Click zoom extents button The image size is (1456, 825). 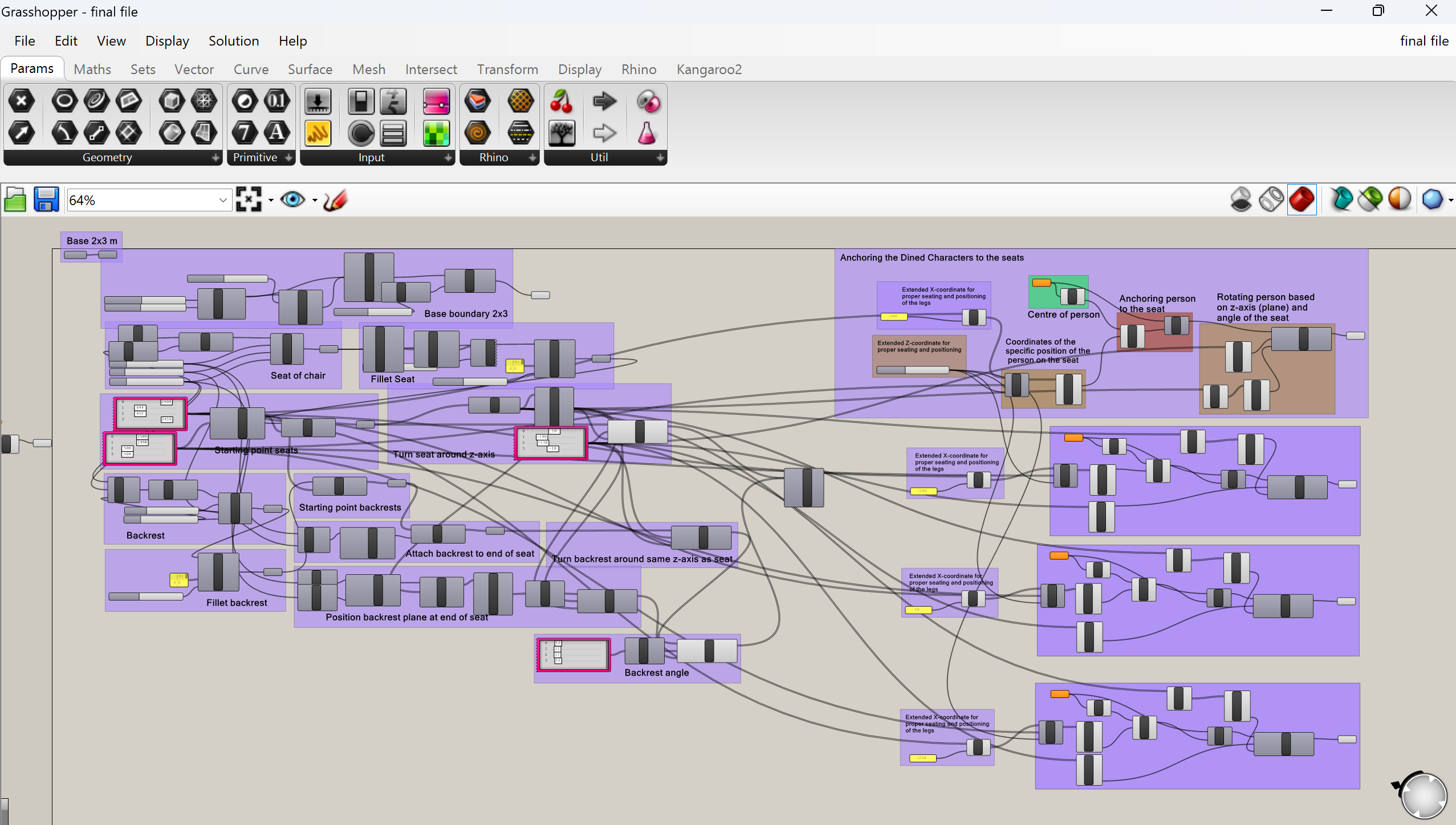point(249,200)
